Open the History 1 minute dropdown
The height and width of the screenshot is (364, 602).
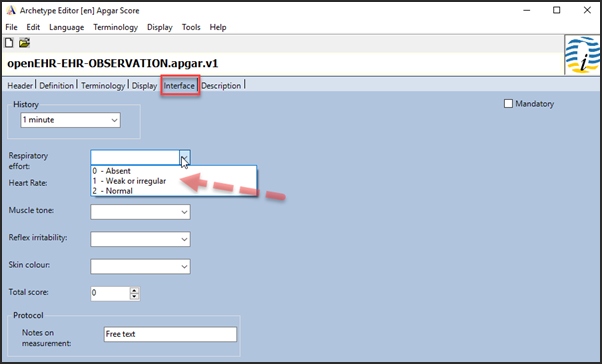tap(70, 120)
